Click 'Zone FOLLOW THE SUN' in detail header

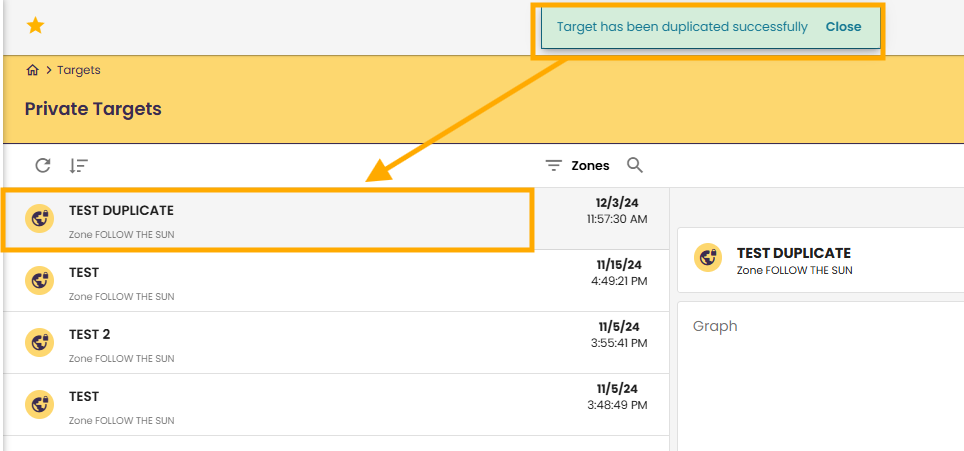click(x=794, y=270)
